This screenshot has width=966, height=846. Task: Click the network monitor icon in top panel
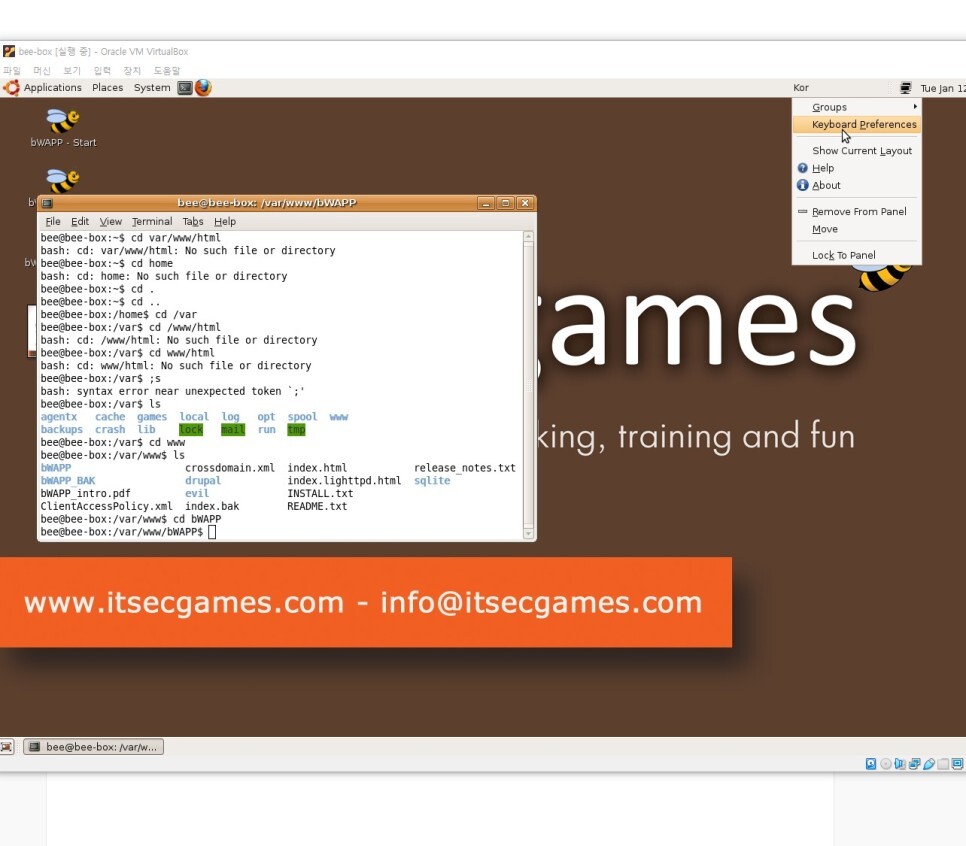point(905,88)
